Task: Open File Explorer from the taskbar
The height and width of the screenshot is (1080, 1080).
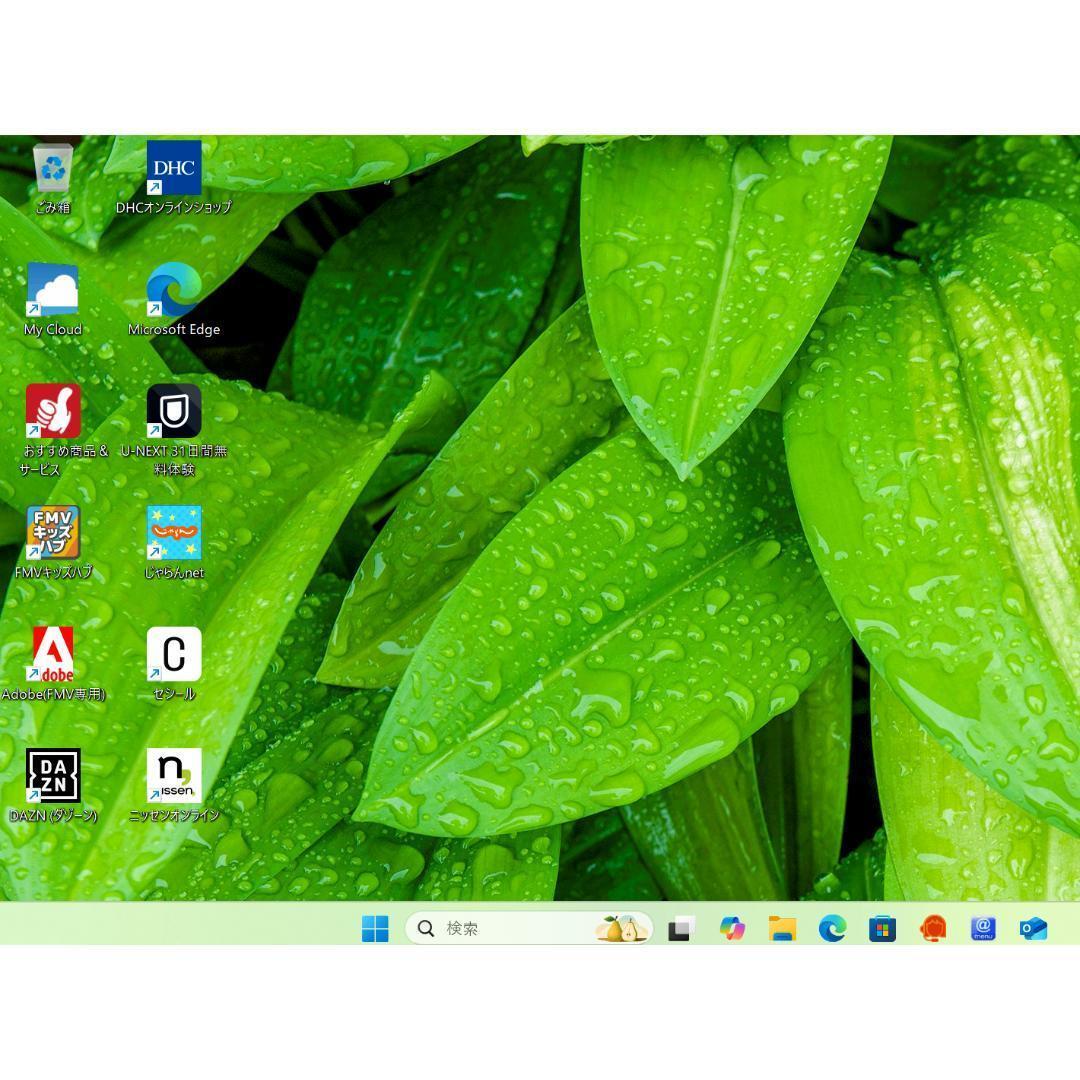Action: pos(782,929)
